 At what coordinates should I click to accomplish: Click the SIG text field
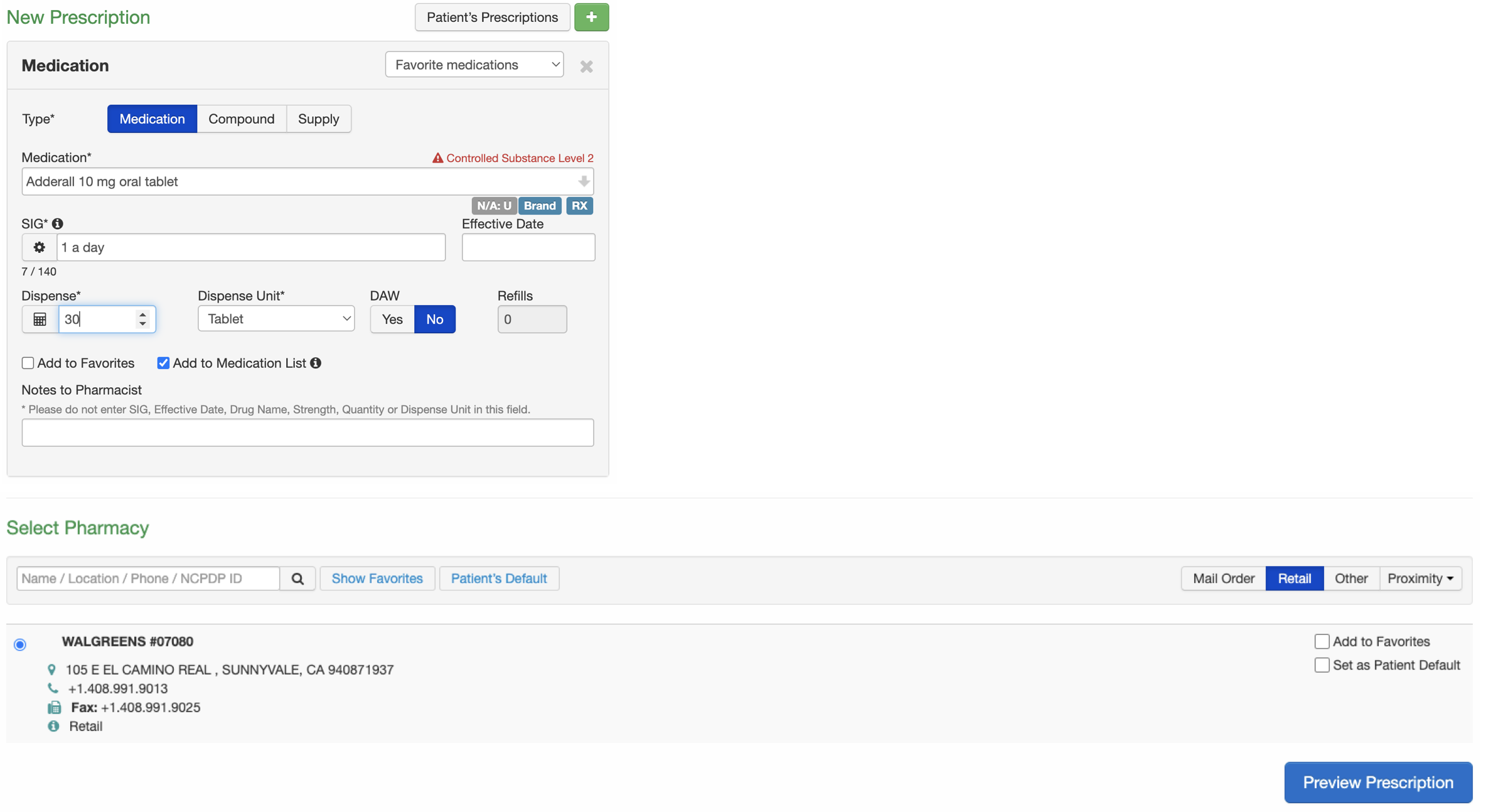coord(251,247)
